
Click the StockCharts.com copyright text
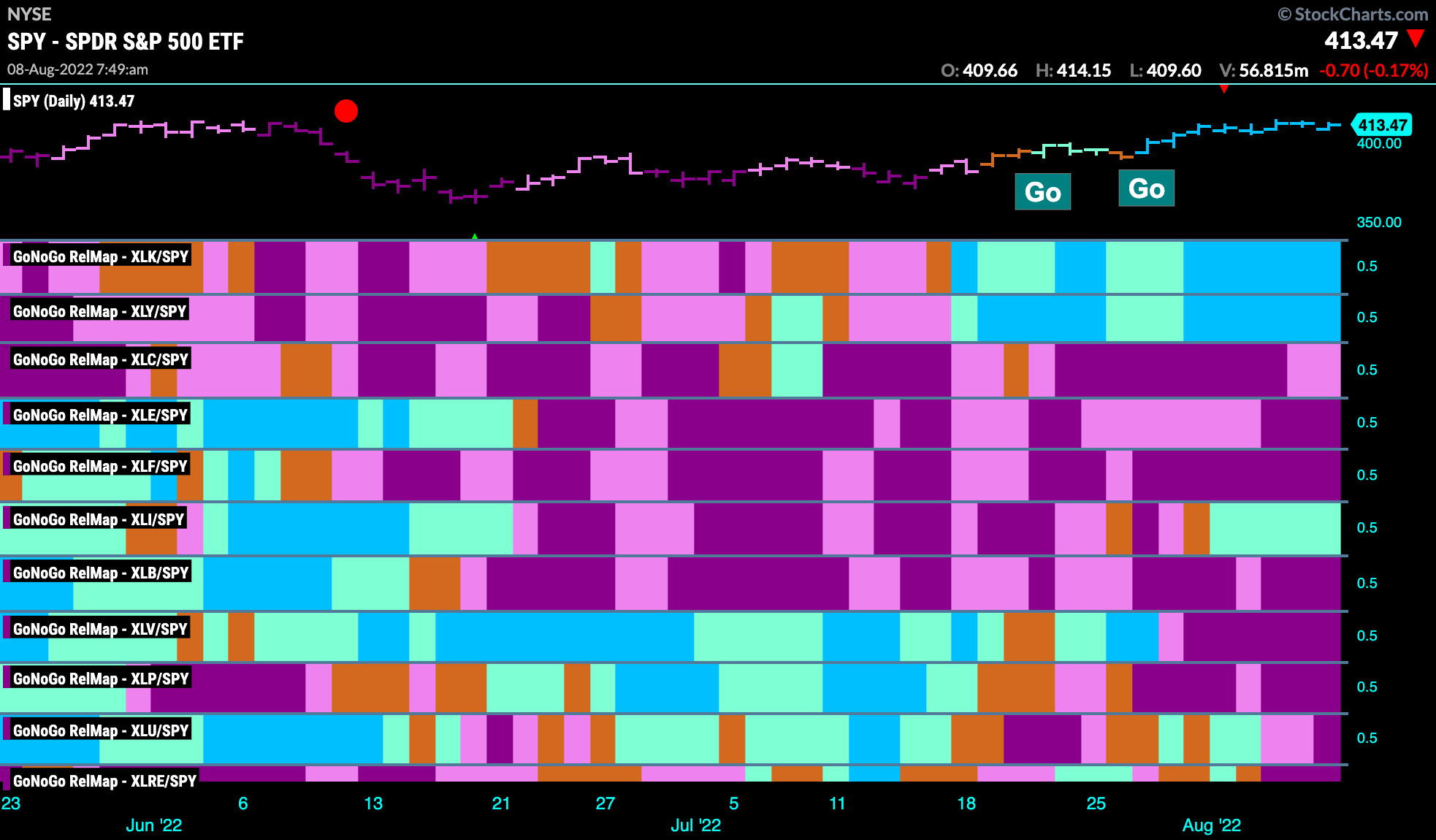click(x=1353, y=14)
